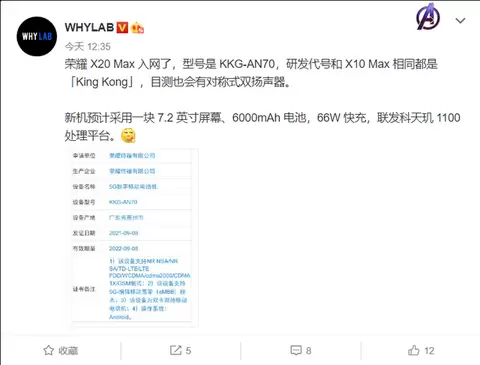The width and height of the screenshot is (480, 365).
Task: Open the post timestamp 今天 12:35
Action: tap(87, 46)
